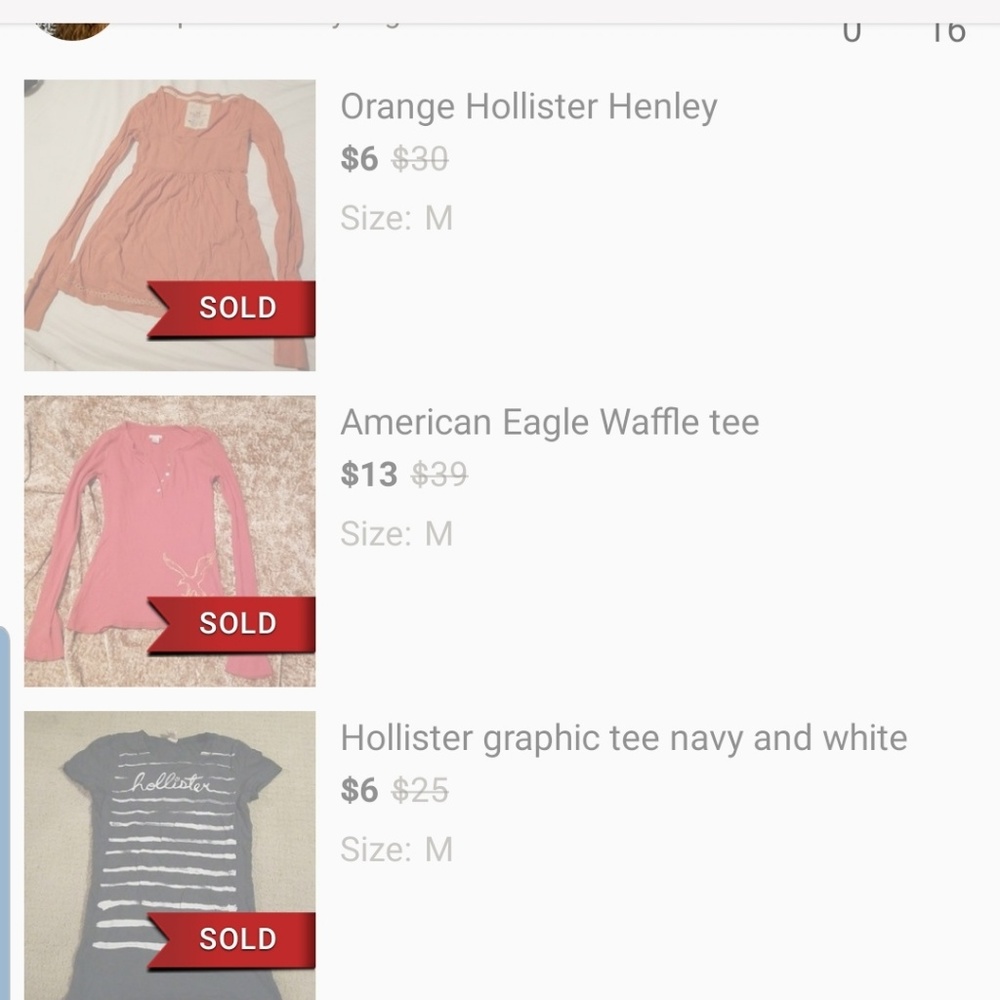Open Hollister graphic tee navy and white title
Viewport: 1000px width, 1000px height.
(623, 738)
